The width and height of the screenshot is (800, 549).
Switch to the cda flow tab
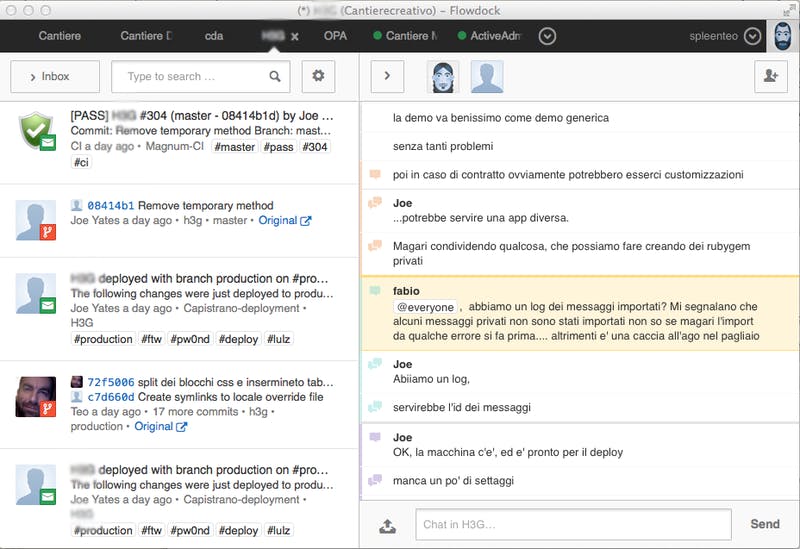(214, 36)
